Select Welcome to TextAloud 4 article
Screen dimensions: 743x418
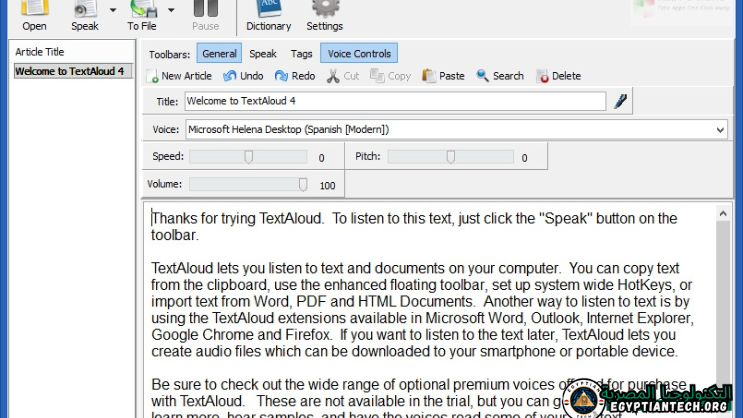tap(73, 71)
